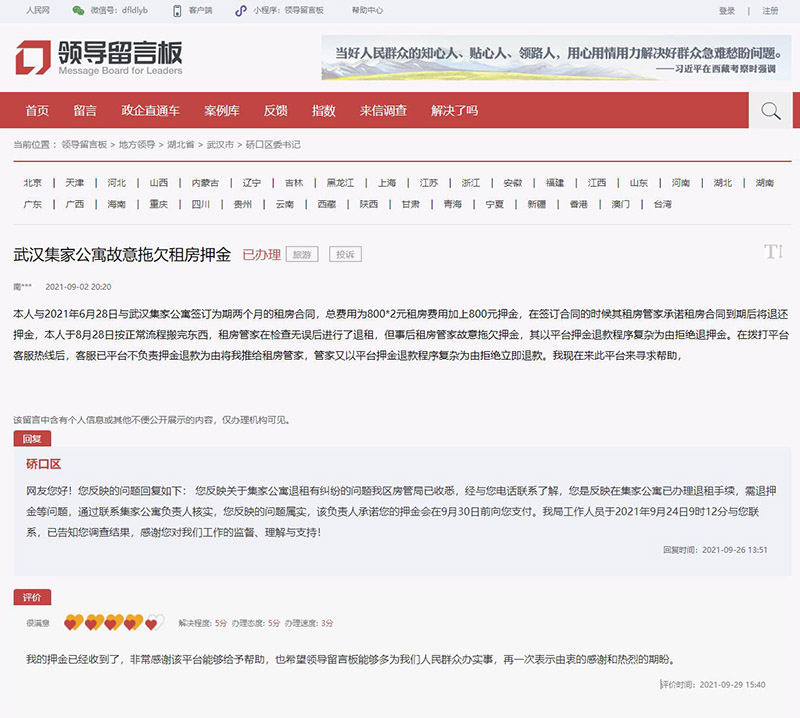
Task: Open the 政企直通车 menu item
Action: tap(151, 110)
